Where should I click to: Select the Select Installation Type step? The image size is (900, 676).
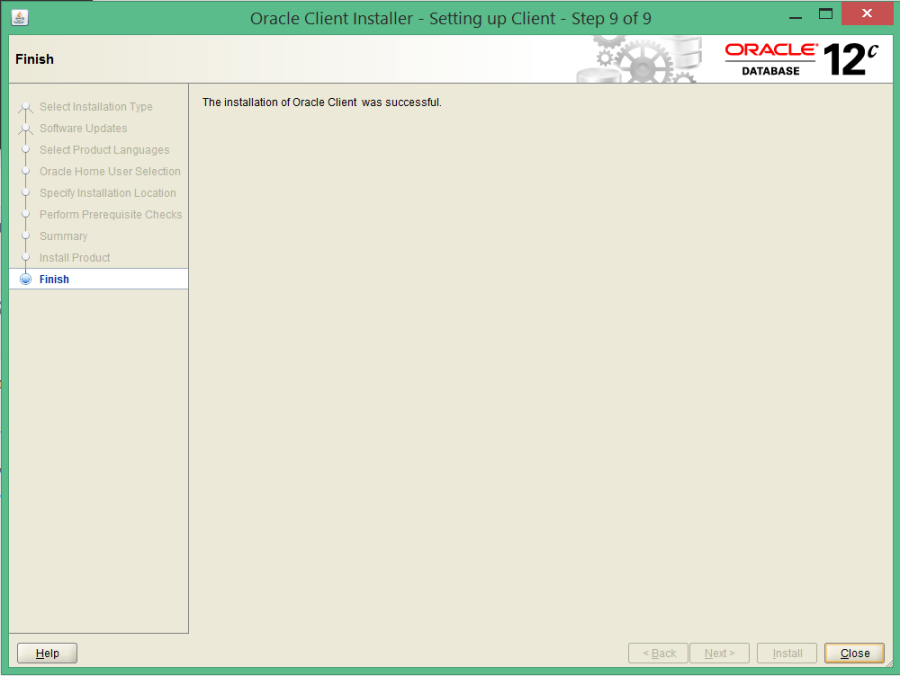[x=96, y=107]
